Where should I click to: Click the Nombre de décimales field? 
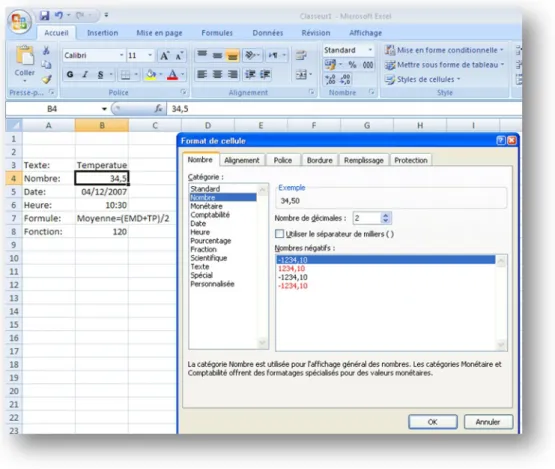tap(367, 218)
